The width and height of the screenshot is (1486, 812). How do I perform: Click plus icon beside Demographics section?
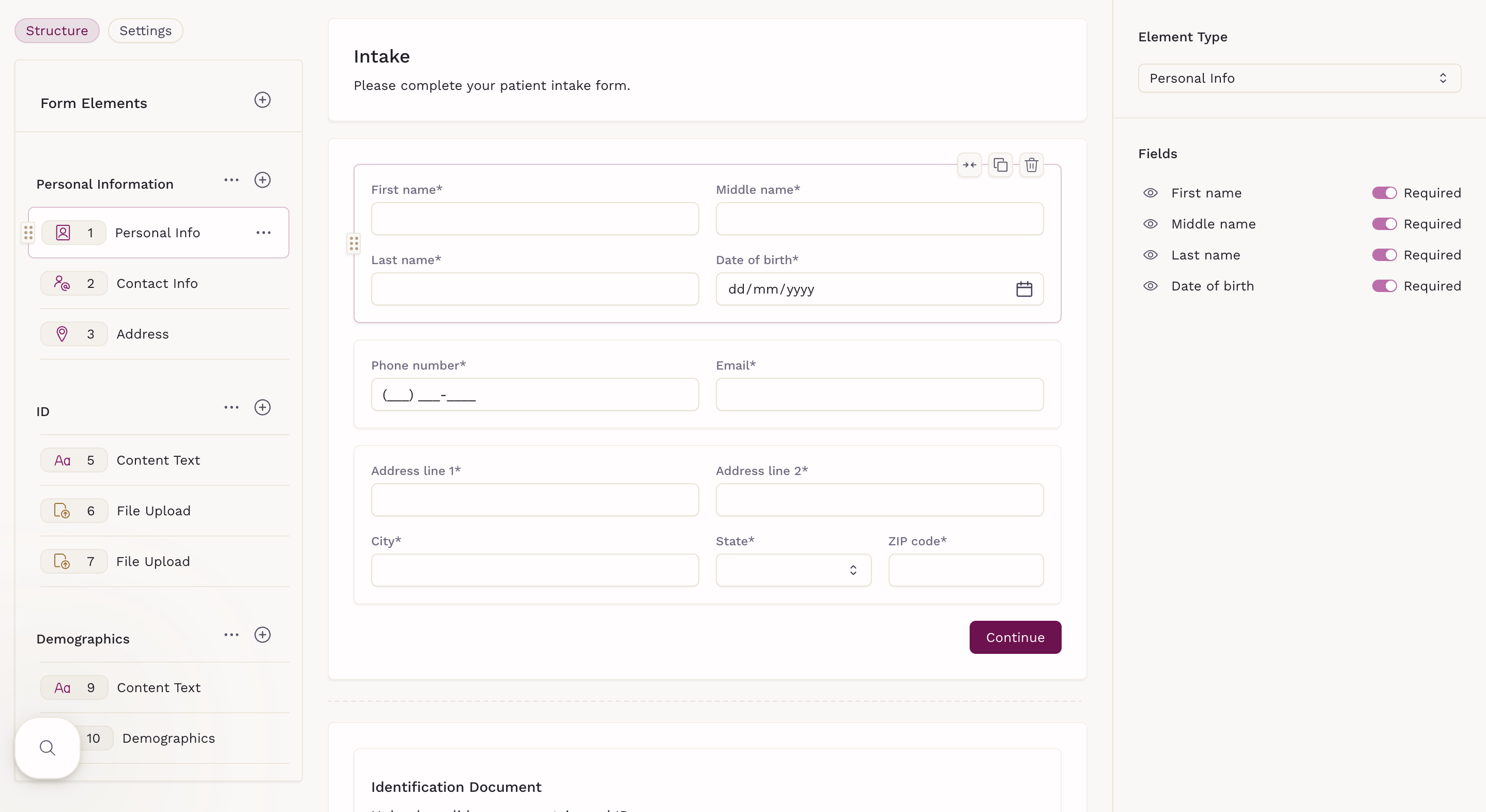click(263, 635)
